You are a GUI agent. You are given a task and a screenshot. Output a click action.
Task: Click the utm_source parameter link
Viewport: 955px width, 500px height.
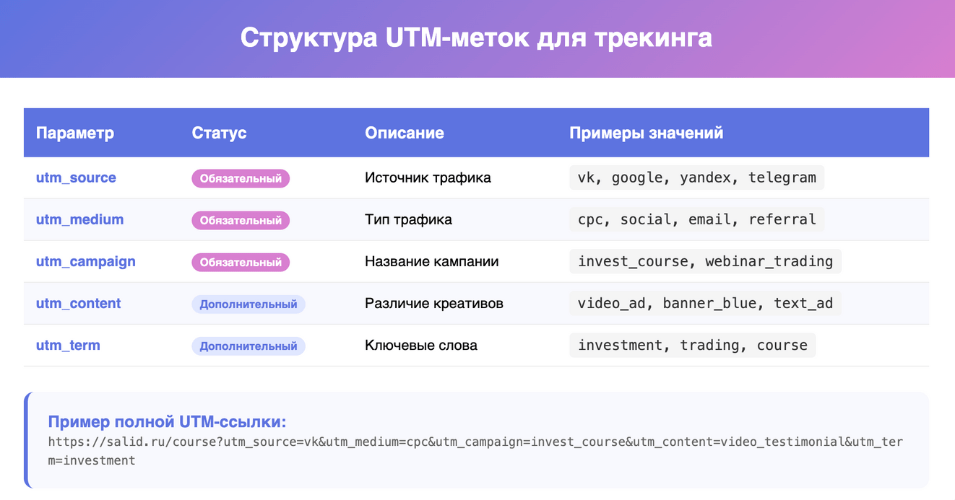pyautogui.click(x=76, y=178)
